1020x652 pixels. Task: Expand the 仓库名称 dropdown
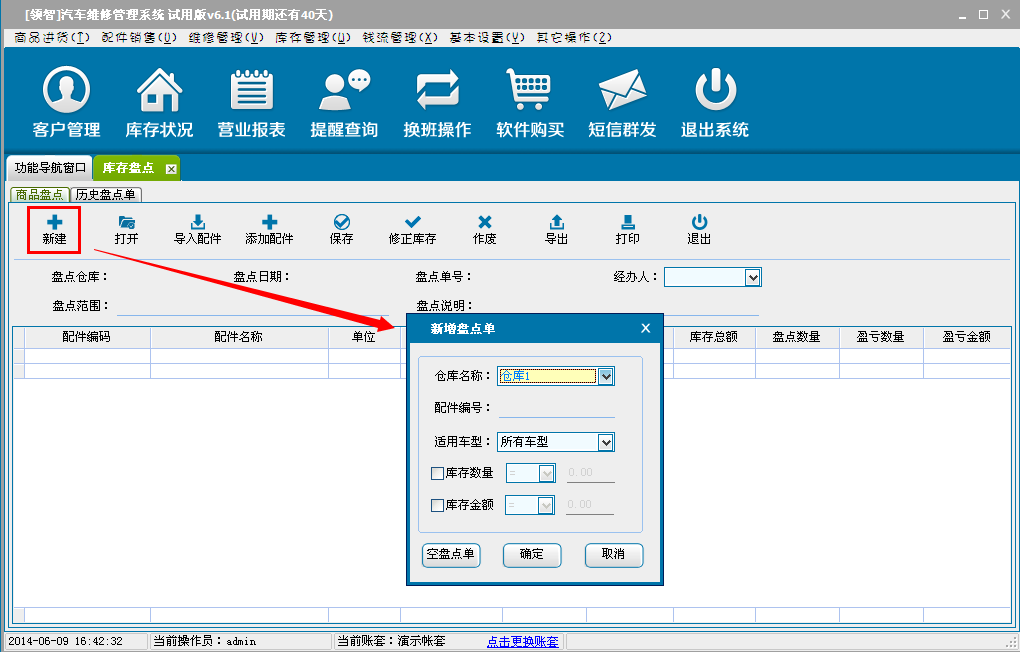click(x=605, y=377)
